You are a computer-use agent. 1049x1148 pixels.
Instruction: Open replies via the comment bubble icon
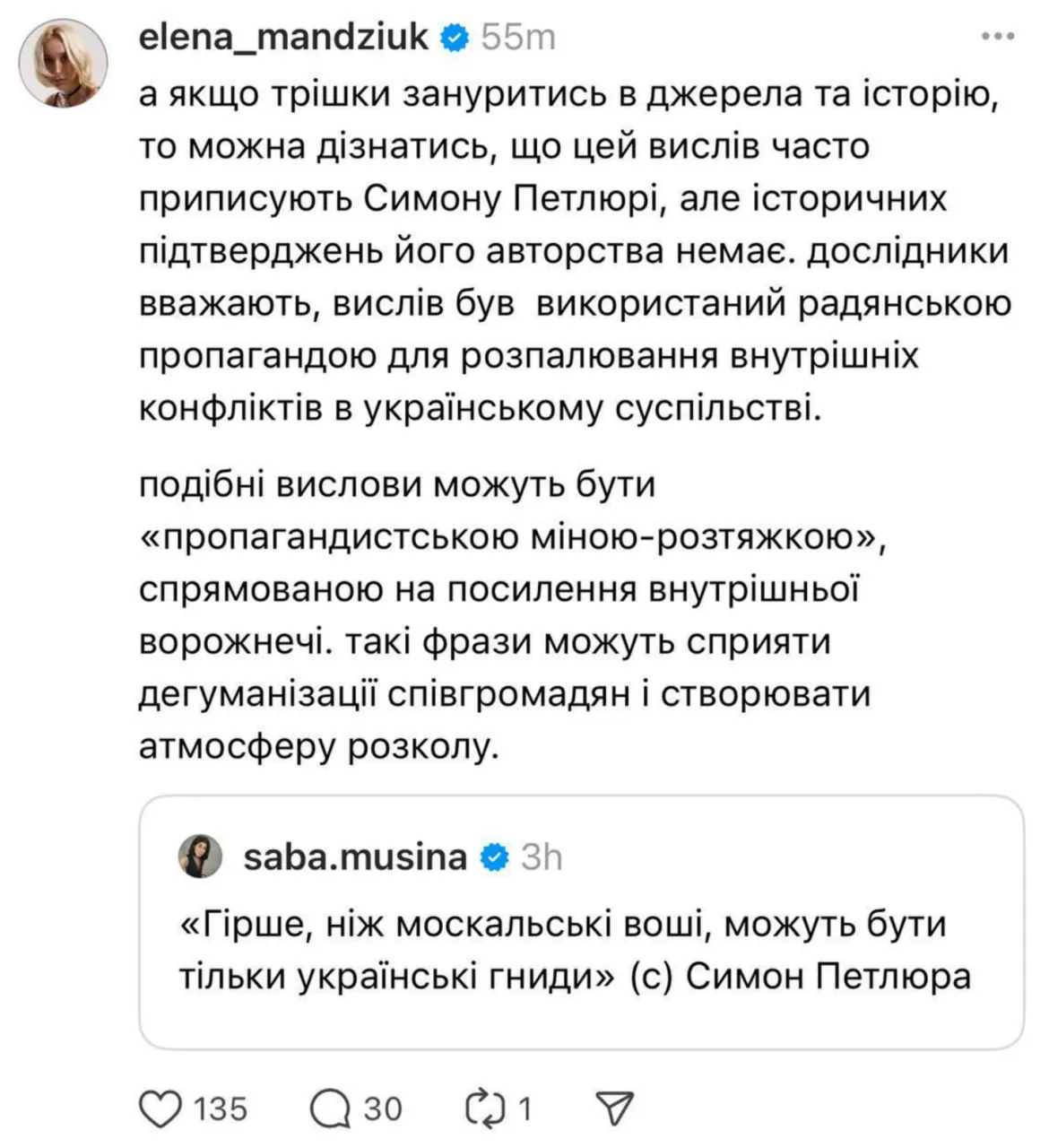click(330, 1109)
